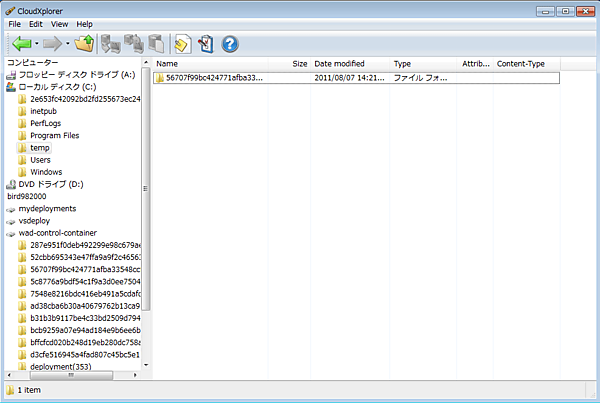
Task: Sort by the Name column header
Action: pyautogui.click(x=210, y=64)
